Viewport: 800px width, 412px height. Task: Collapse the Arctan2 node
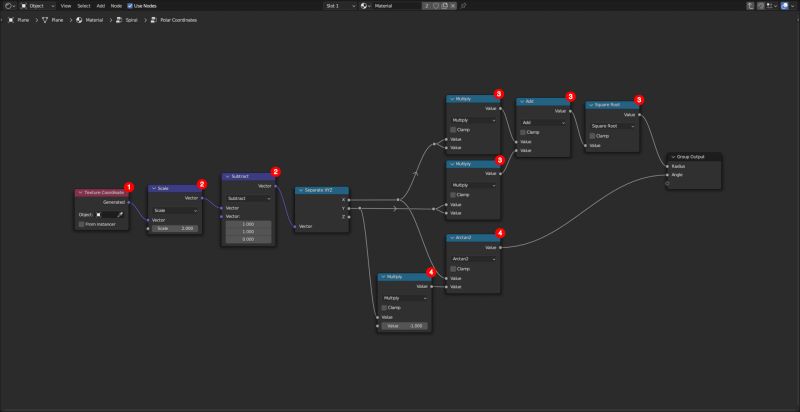[452, 238]
